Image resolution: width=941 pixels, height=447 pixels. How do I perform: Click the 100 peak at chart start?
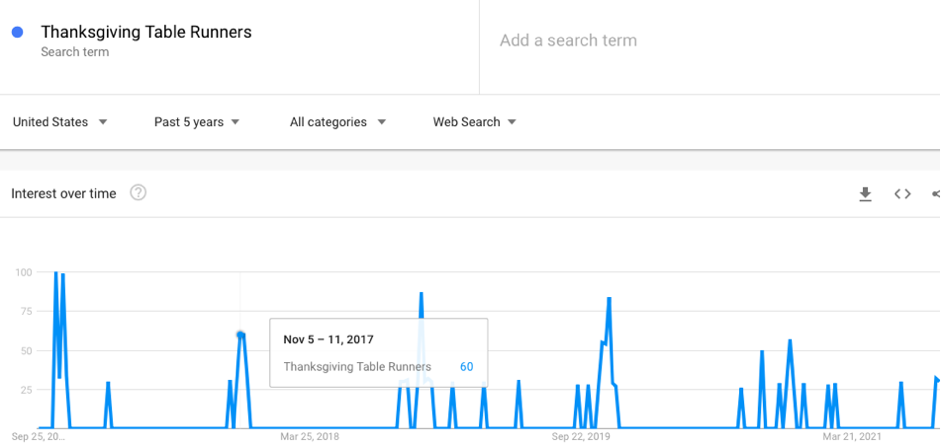55,272
